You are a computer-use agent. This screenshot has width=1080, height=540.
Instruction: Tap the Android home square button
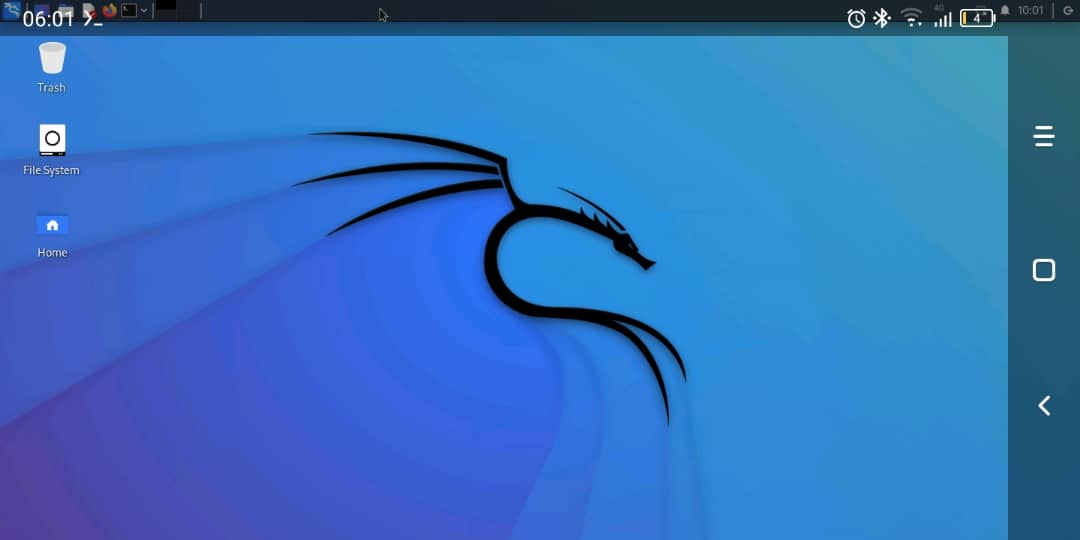(x=1044, y=270)
